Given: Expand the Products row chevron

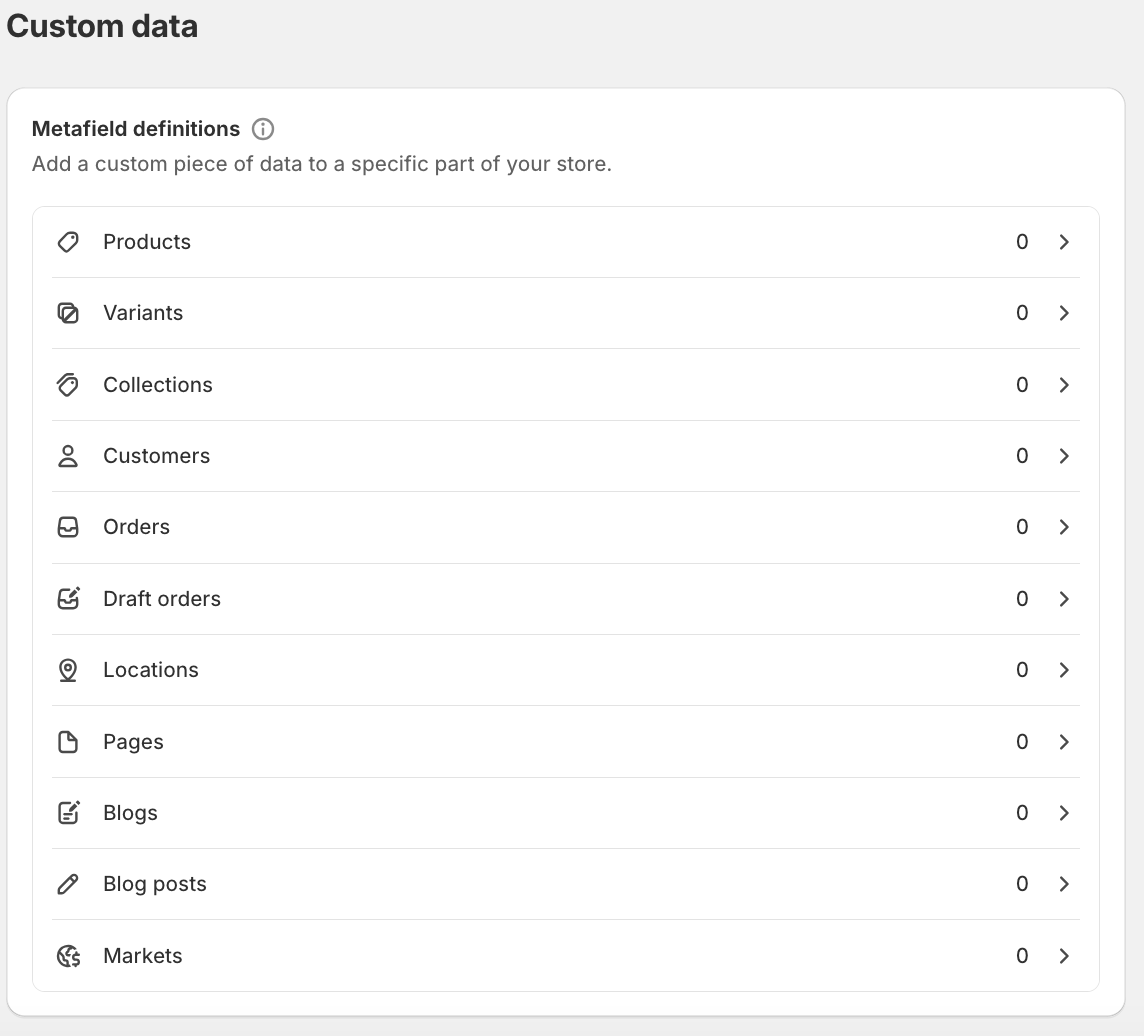Looking at the screenshot, I should (1064, 242).
